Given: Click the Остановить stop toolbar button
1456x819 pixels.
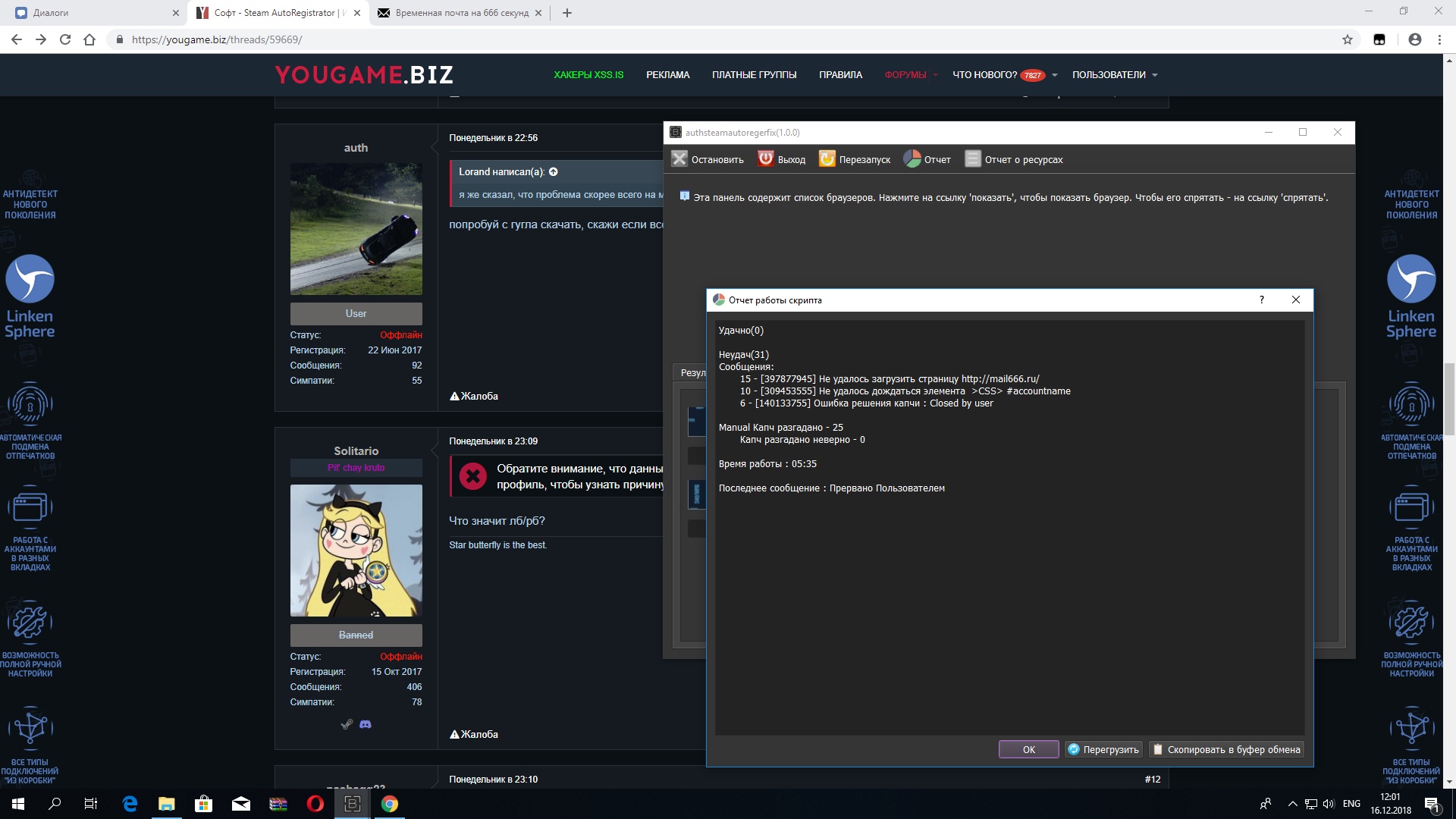Looking at the screenshot, I should click(708, 159).
